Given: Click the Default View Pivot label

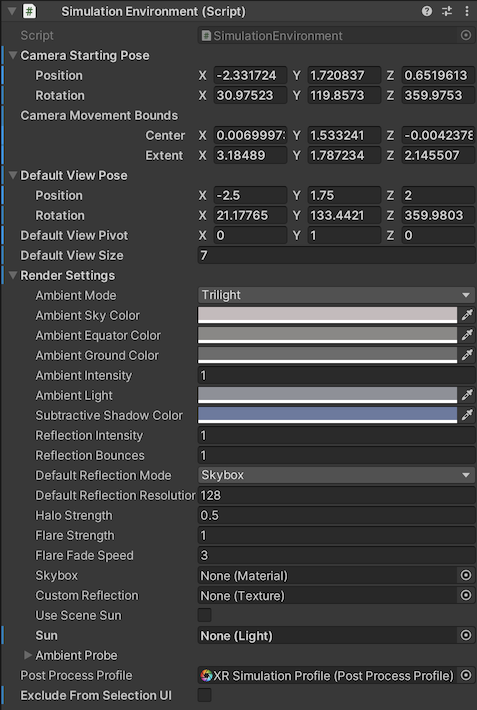Looking at the screenshot, I should tap(74, 235).
